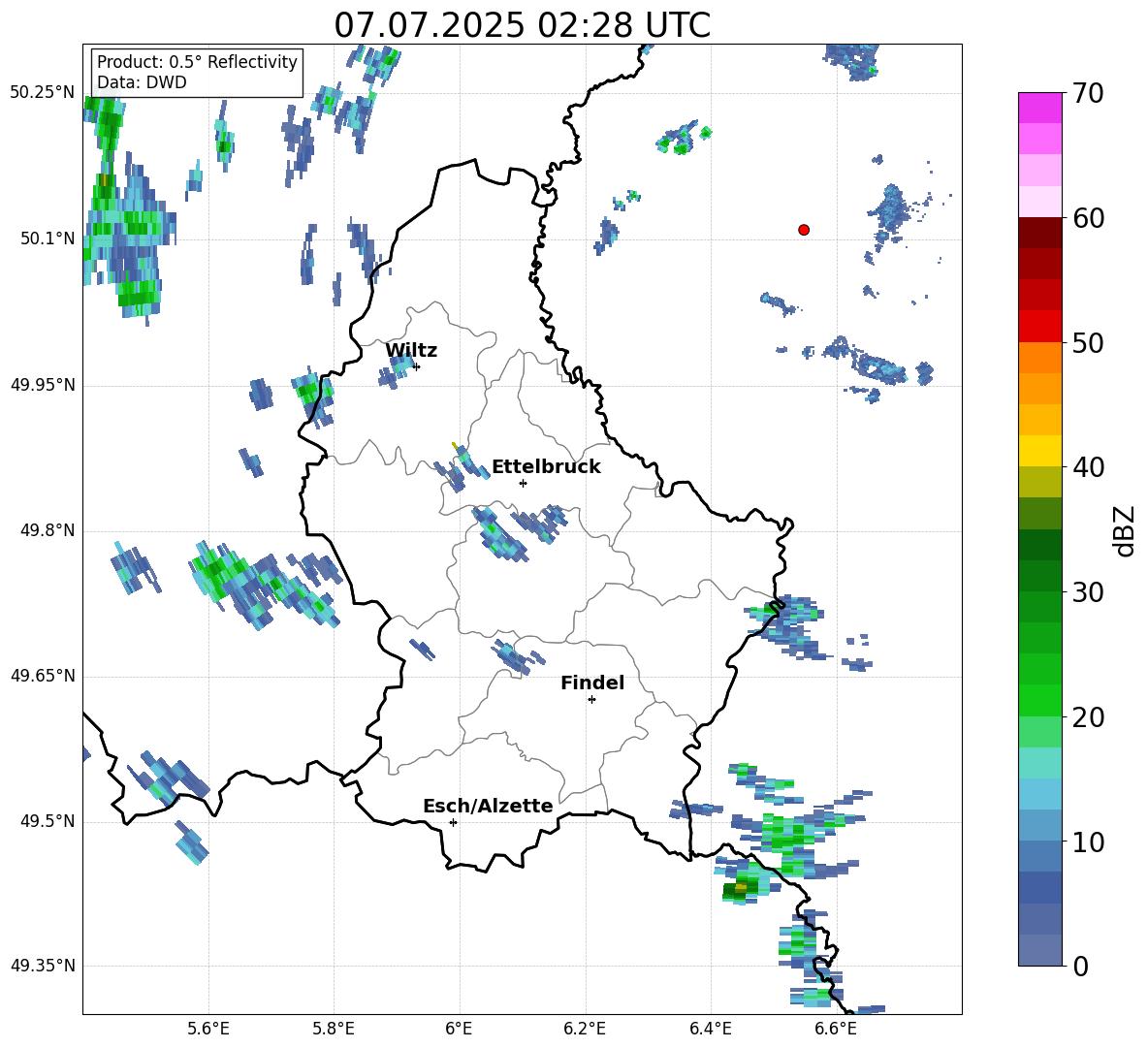
Task: Click the 49.8°N latitude label
Action: [47, 530]
